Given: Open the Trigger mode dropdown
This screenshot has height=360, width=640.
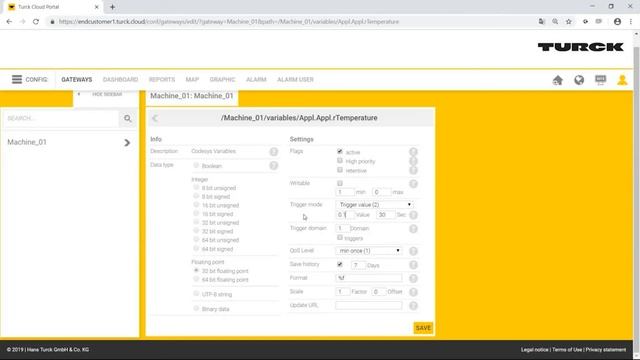Looking at the screenshot, I should (x=374, y=204).
